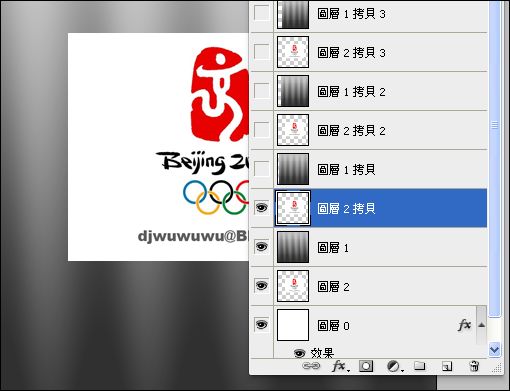The image size is (510, 391).
Task: Show the 圖層 2 拷貝 3 layer
Action: pos(261,52)
